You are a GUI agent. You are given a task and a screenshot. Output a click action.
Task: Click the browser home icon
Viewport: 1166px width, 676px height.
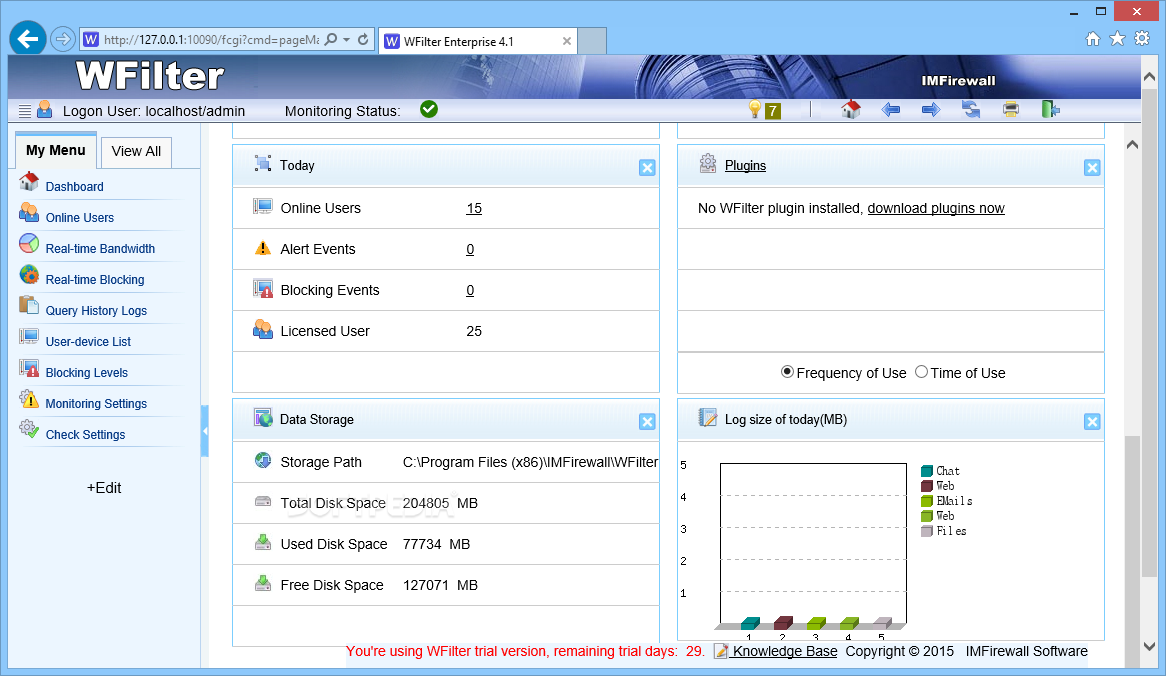pos(1092,39)
